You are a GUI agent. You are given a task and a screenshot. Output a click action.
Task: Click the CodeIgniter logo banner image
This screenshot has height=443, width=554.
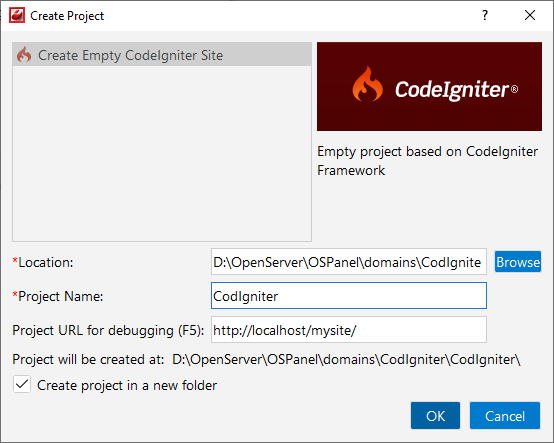tap(429, 87)
